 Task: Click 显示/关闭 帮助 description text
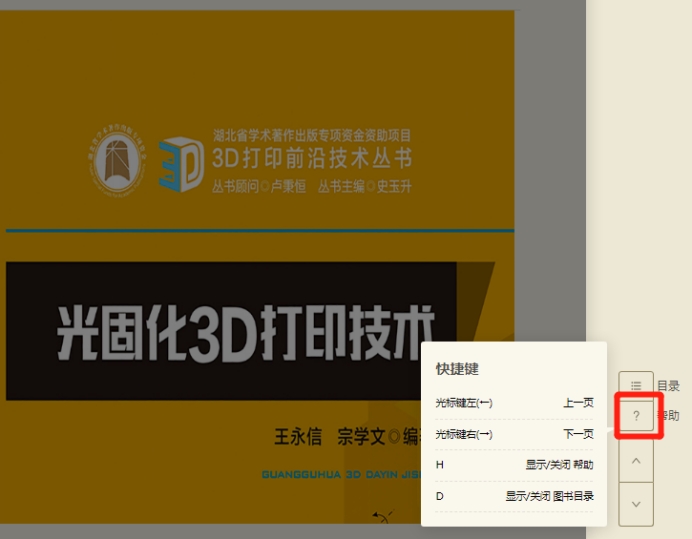(559, 465)
